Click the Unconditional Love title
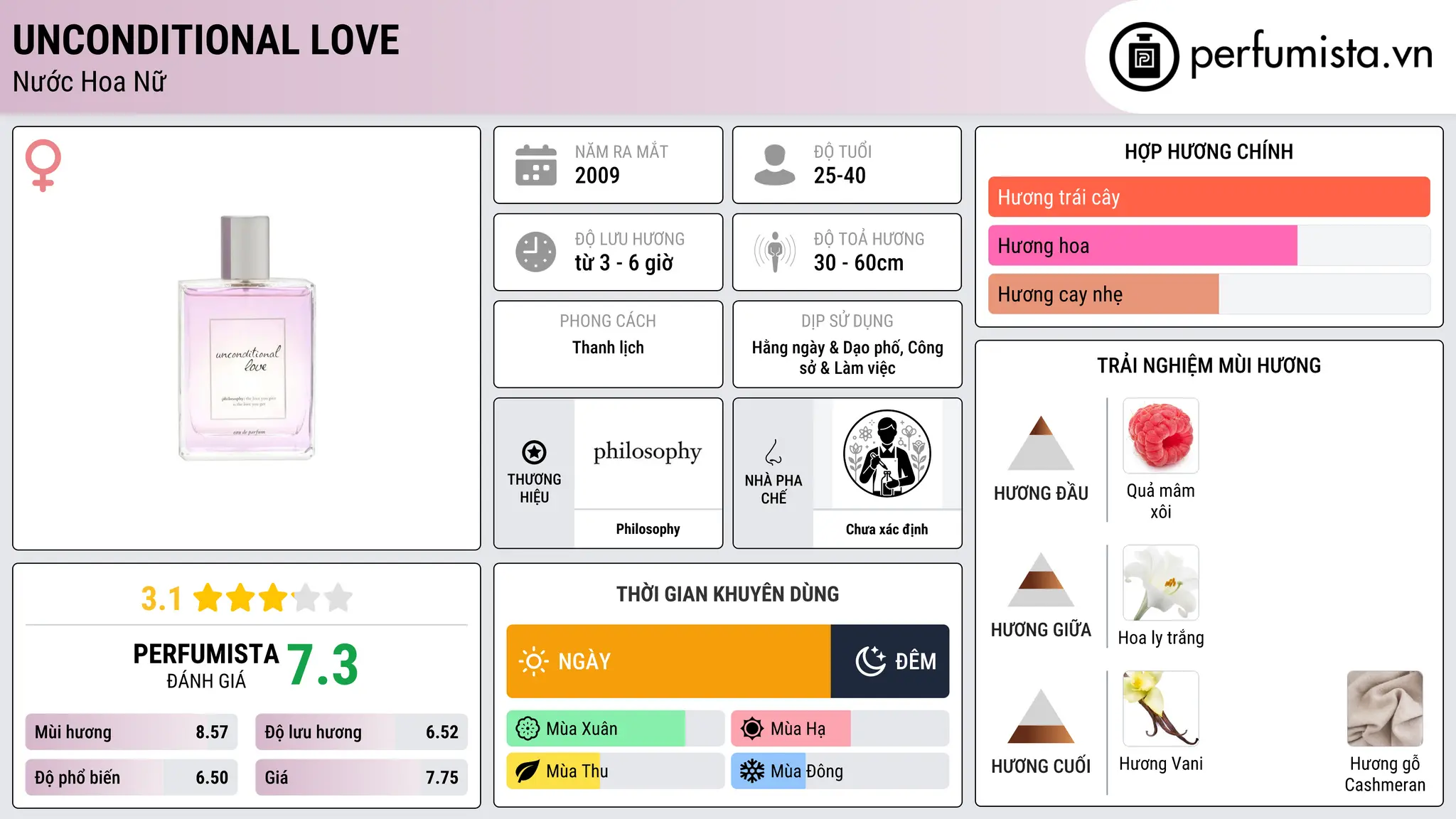1456x819 pixels. tap(206, 41)
